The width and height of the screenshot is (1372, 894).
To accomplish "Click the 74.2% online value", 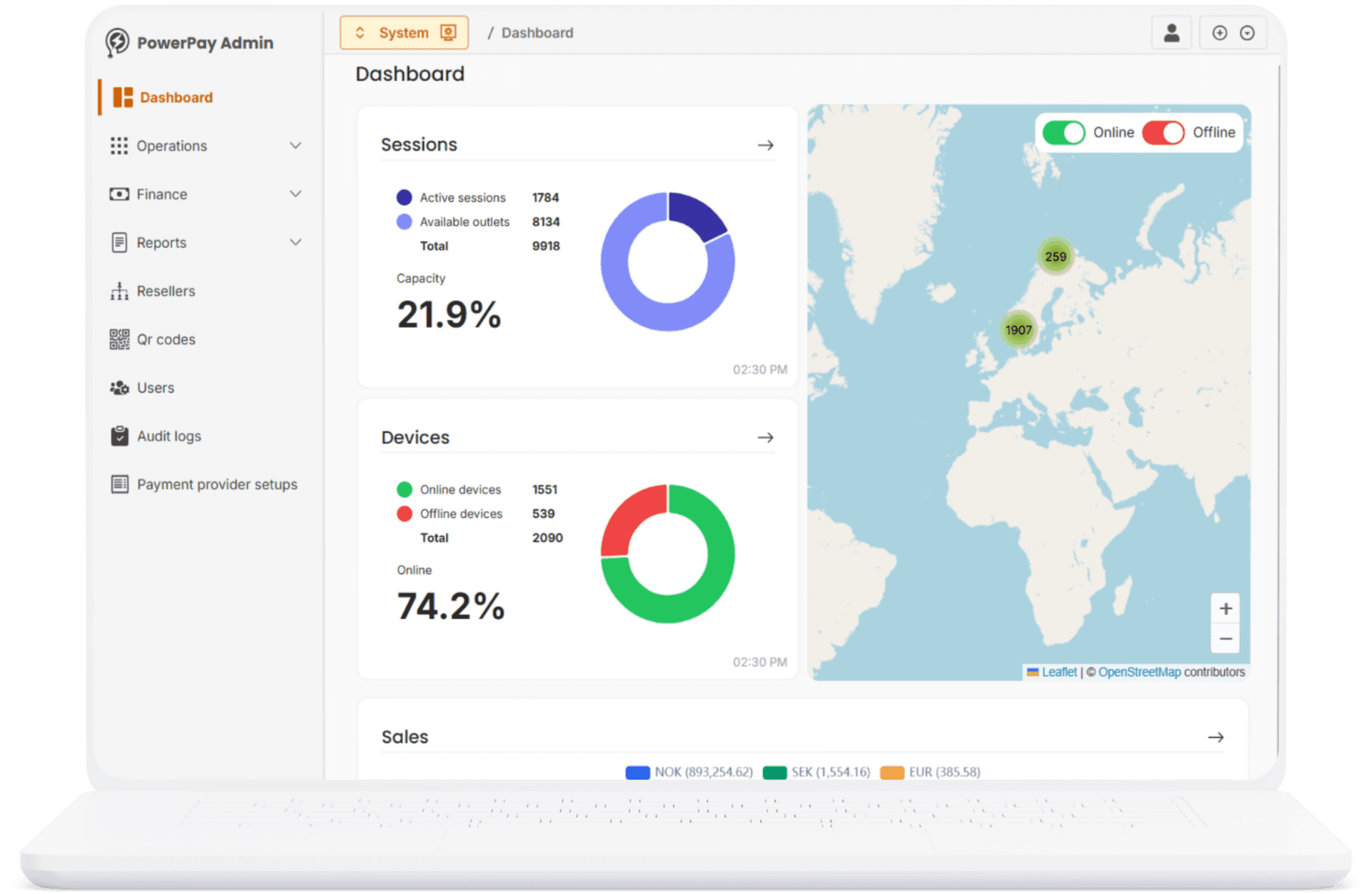I will (451, 606).
